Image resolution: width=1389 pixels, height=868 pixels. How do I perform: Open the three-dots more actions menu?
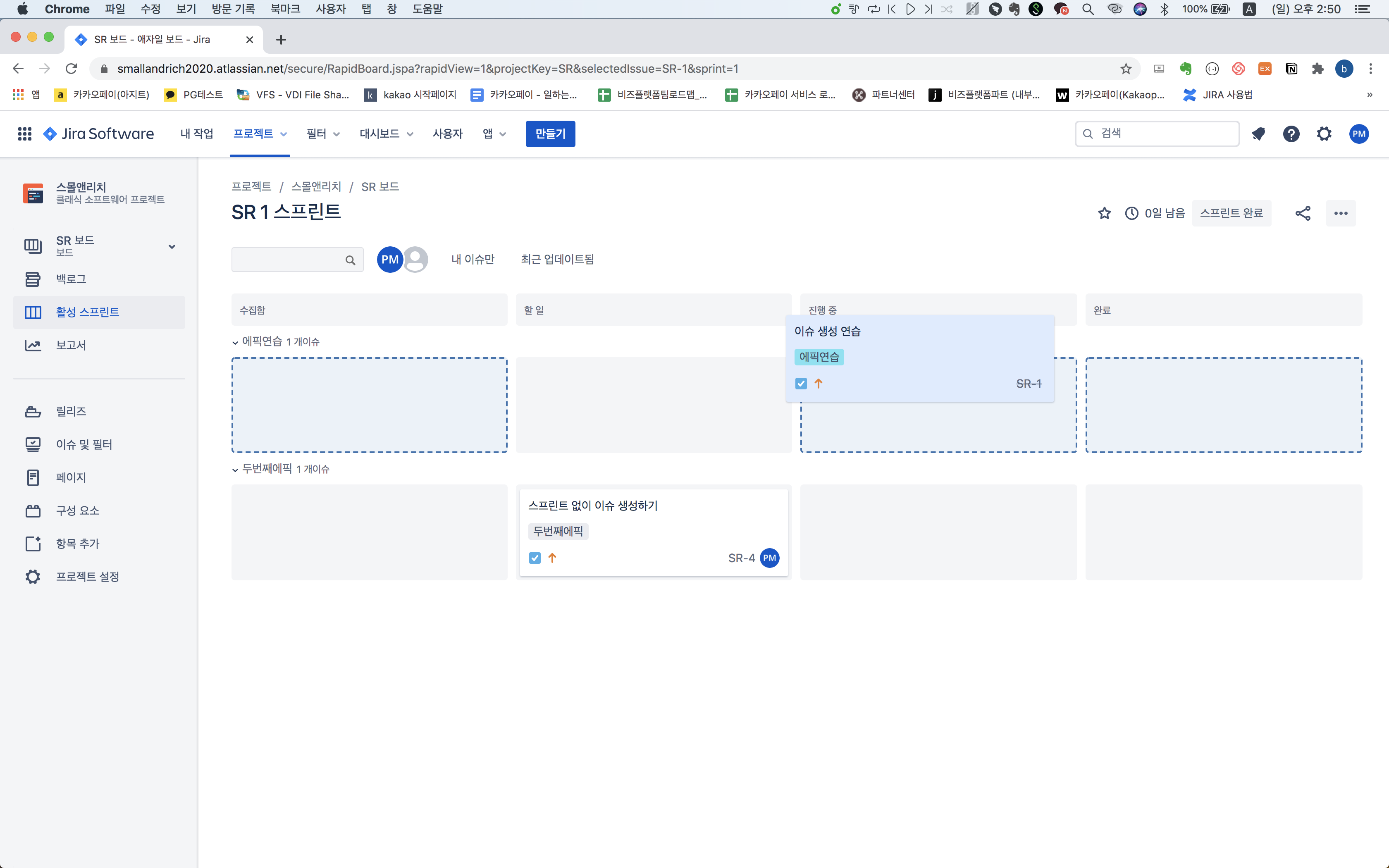1340,213
